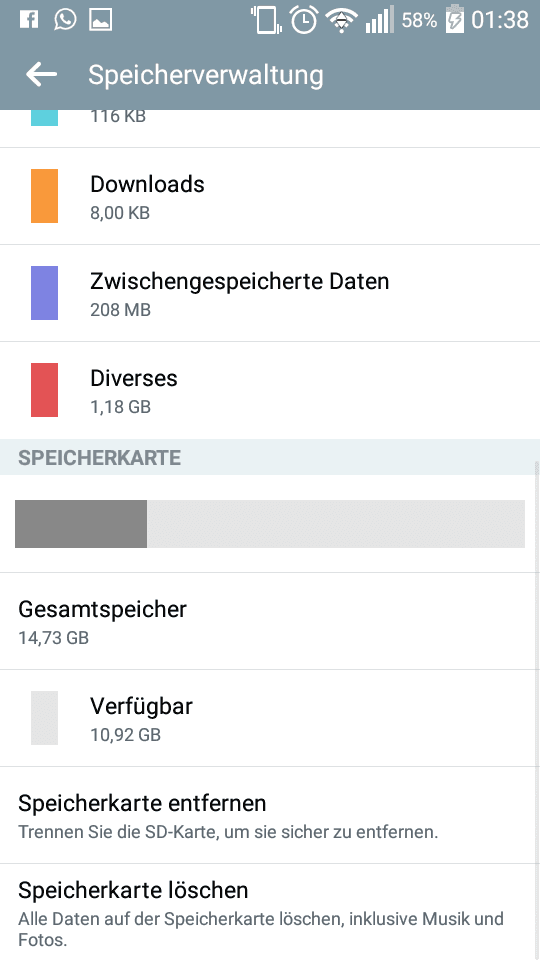This screenshot has height=960, width=540.
Task: Tap the battery charging icon
Action: tap(454, 20)
